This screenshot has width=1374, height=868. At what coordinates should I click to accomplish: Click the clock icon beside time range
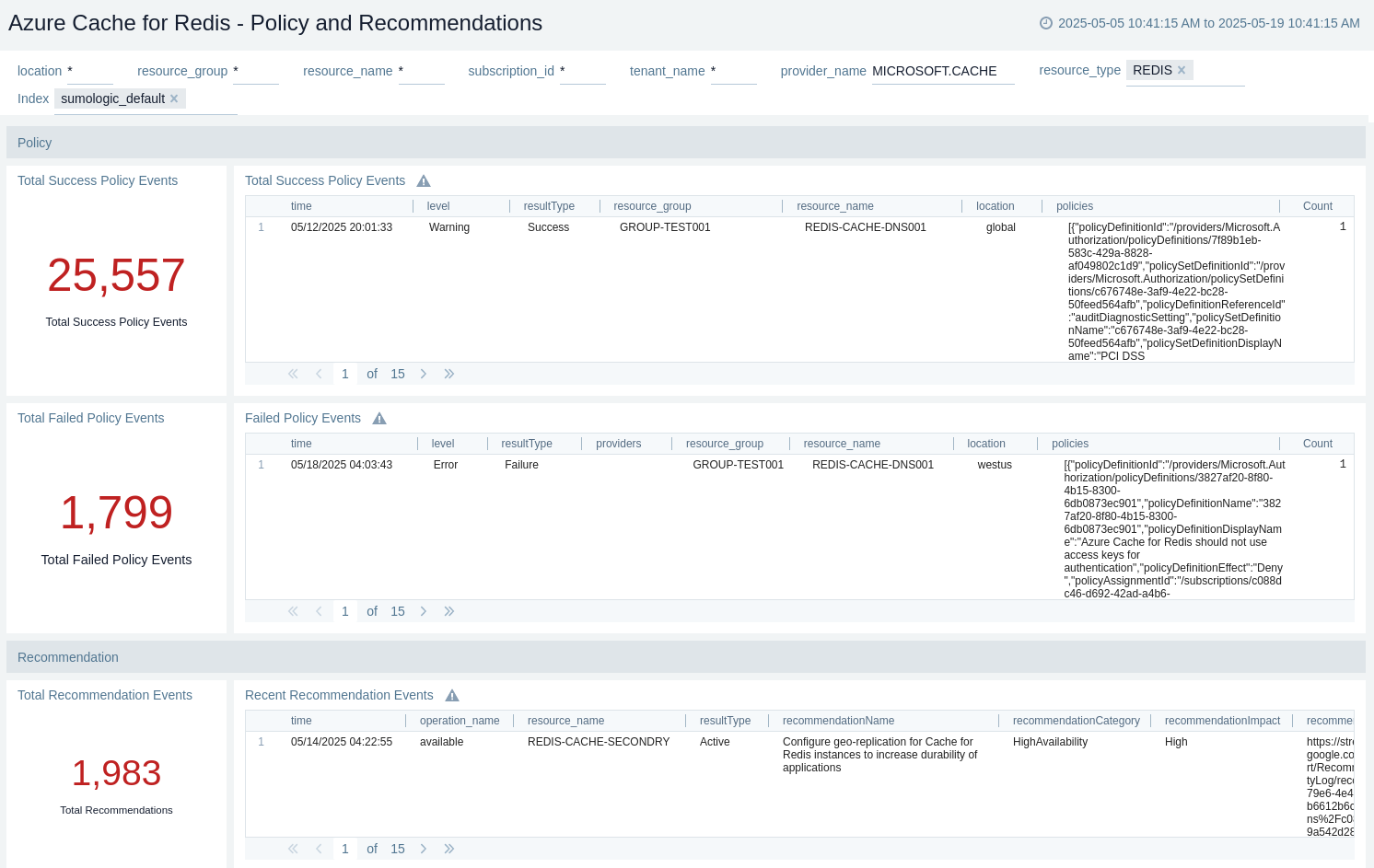point(1046,23)
